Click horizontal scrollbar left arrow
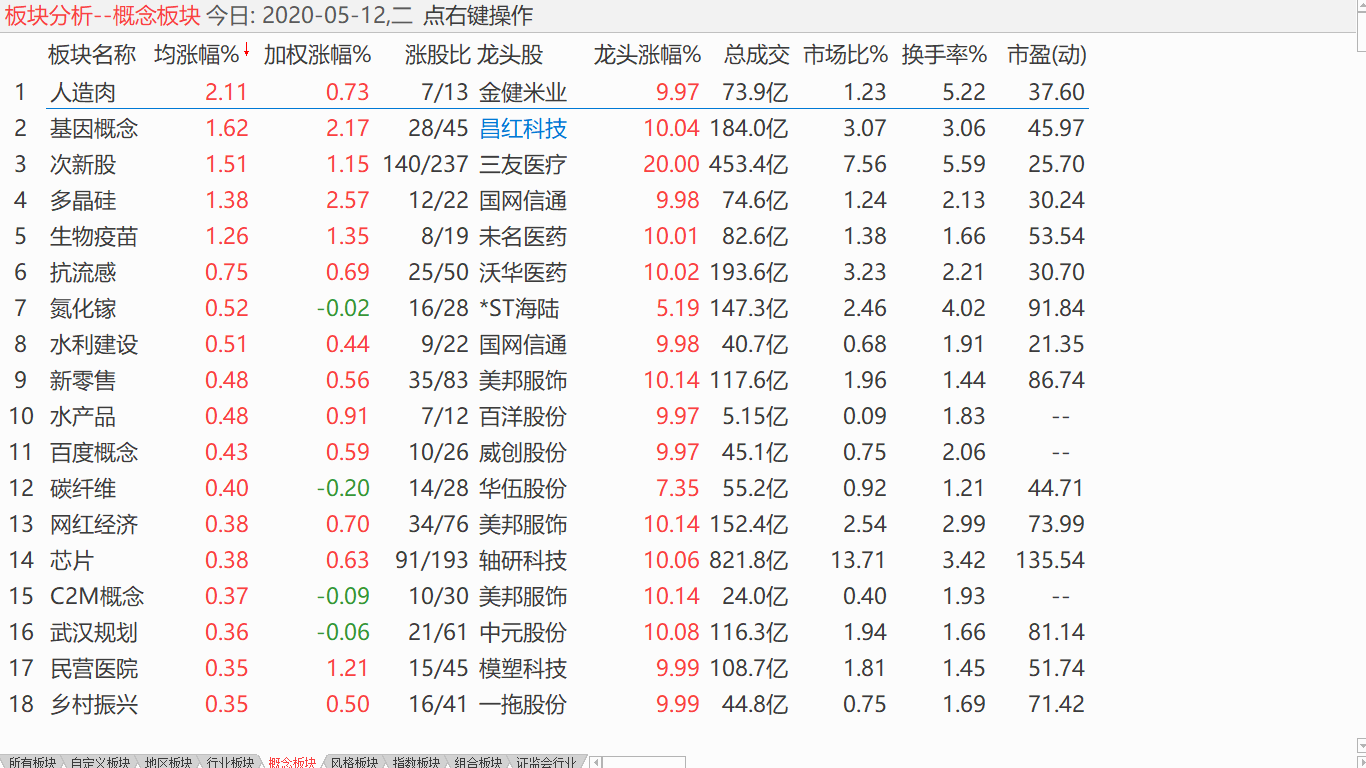1366x768 pixels. click(x=596, y=762)
